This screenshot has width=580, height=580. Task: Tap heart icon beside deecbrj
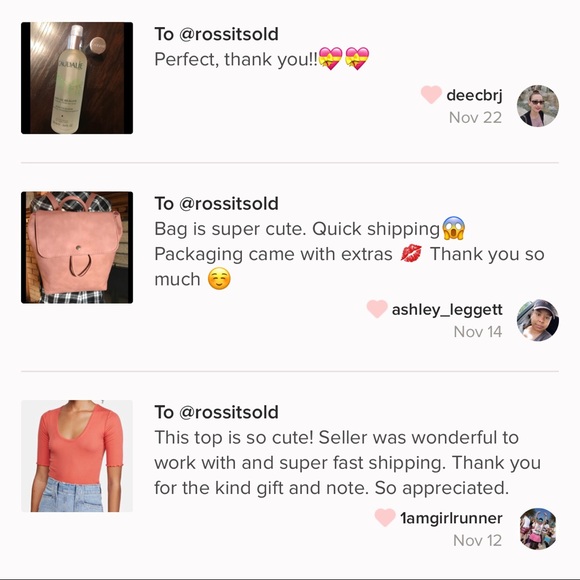431,95
